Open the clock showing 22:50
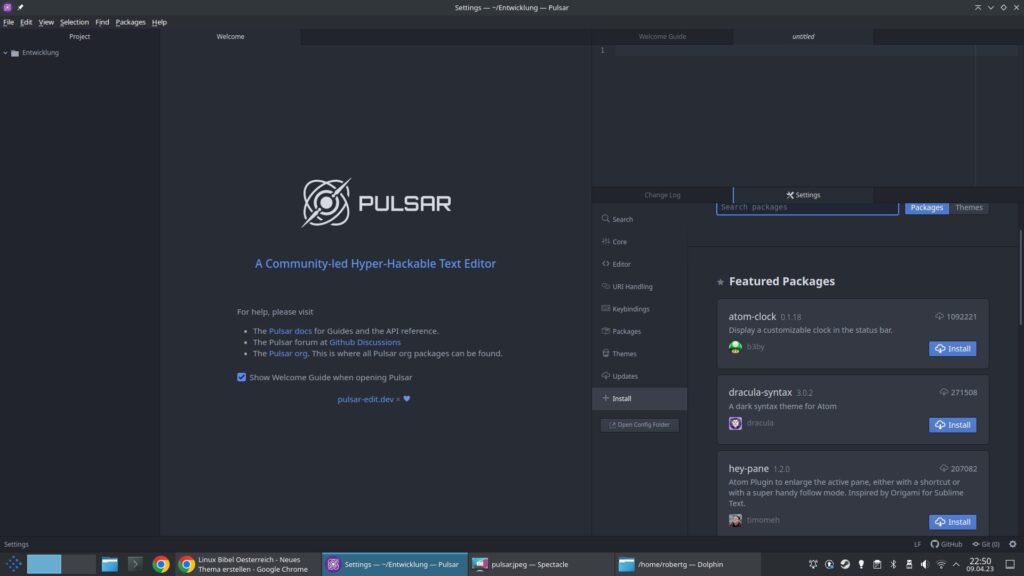The height and width of the screenshot is (576, 1024). click(x=980, y=564)
